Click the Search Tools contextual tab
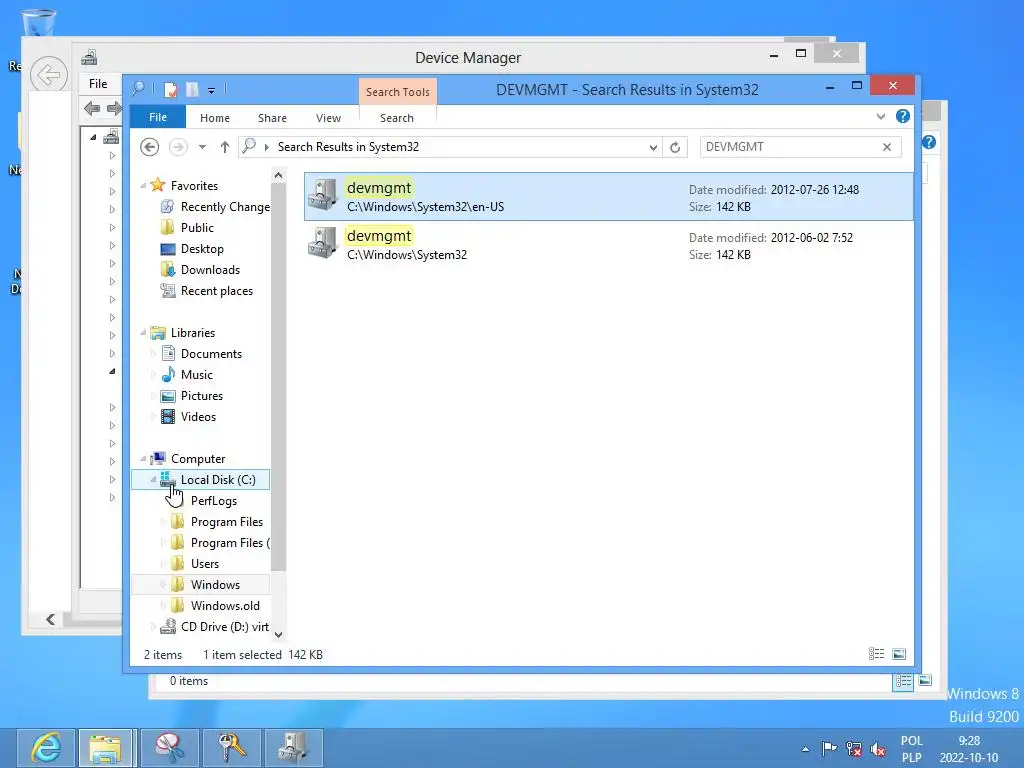The width and height of the screenshot is (1024, 768). (398, 92)
